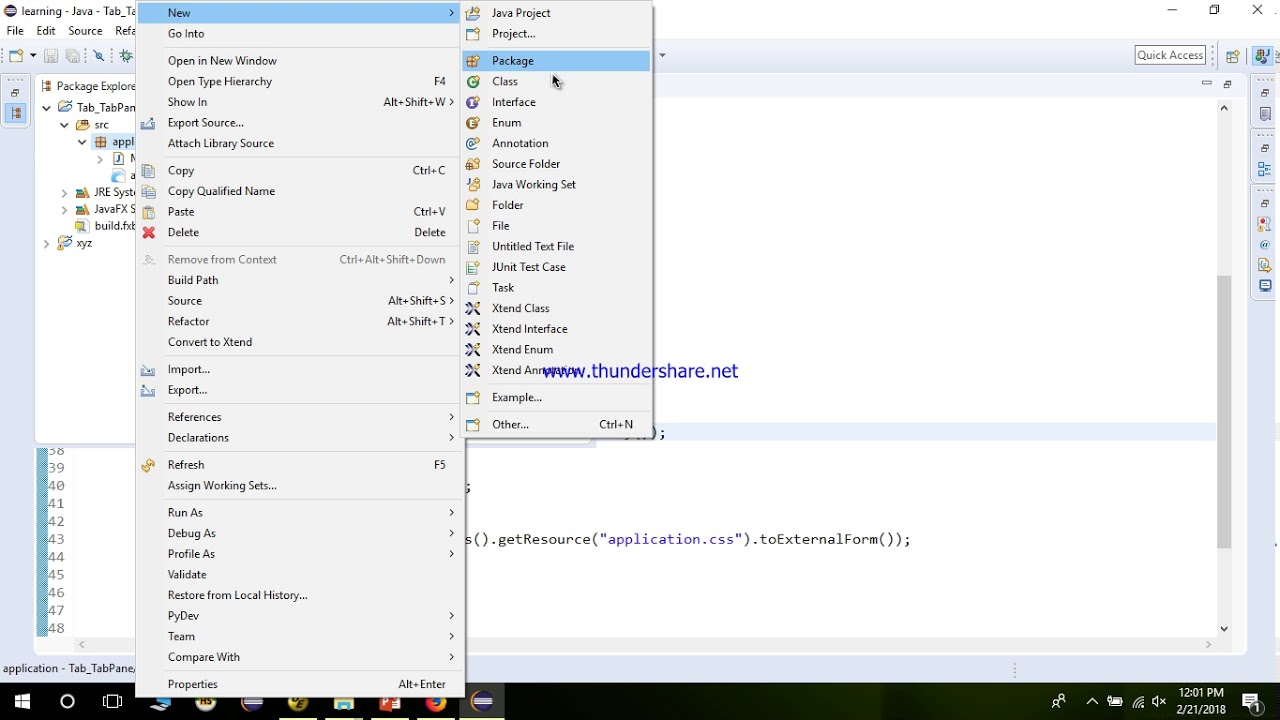
Task: Open the Edit menu
Action: [46, 31]
